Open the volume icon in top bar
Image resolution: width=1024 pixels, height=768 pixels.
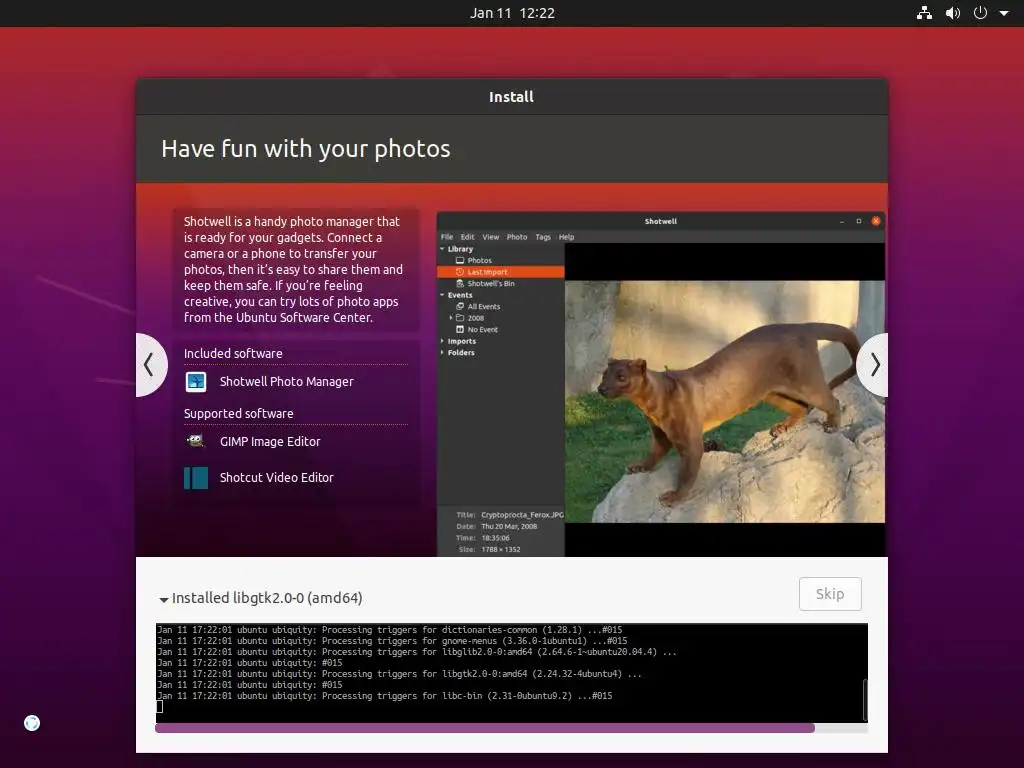click(x=953, y=13)
